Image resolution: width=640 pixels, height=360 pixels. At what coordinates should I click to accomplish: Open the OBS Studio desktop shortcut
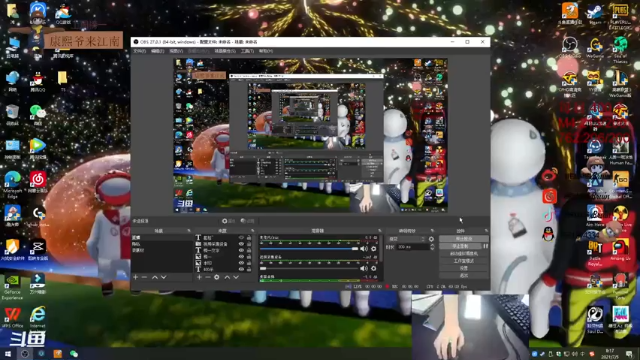570,47
